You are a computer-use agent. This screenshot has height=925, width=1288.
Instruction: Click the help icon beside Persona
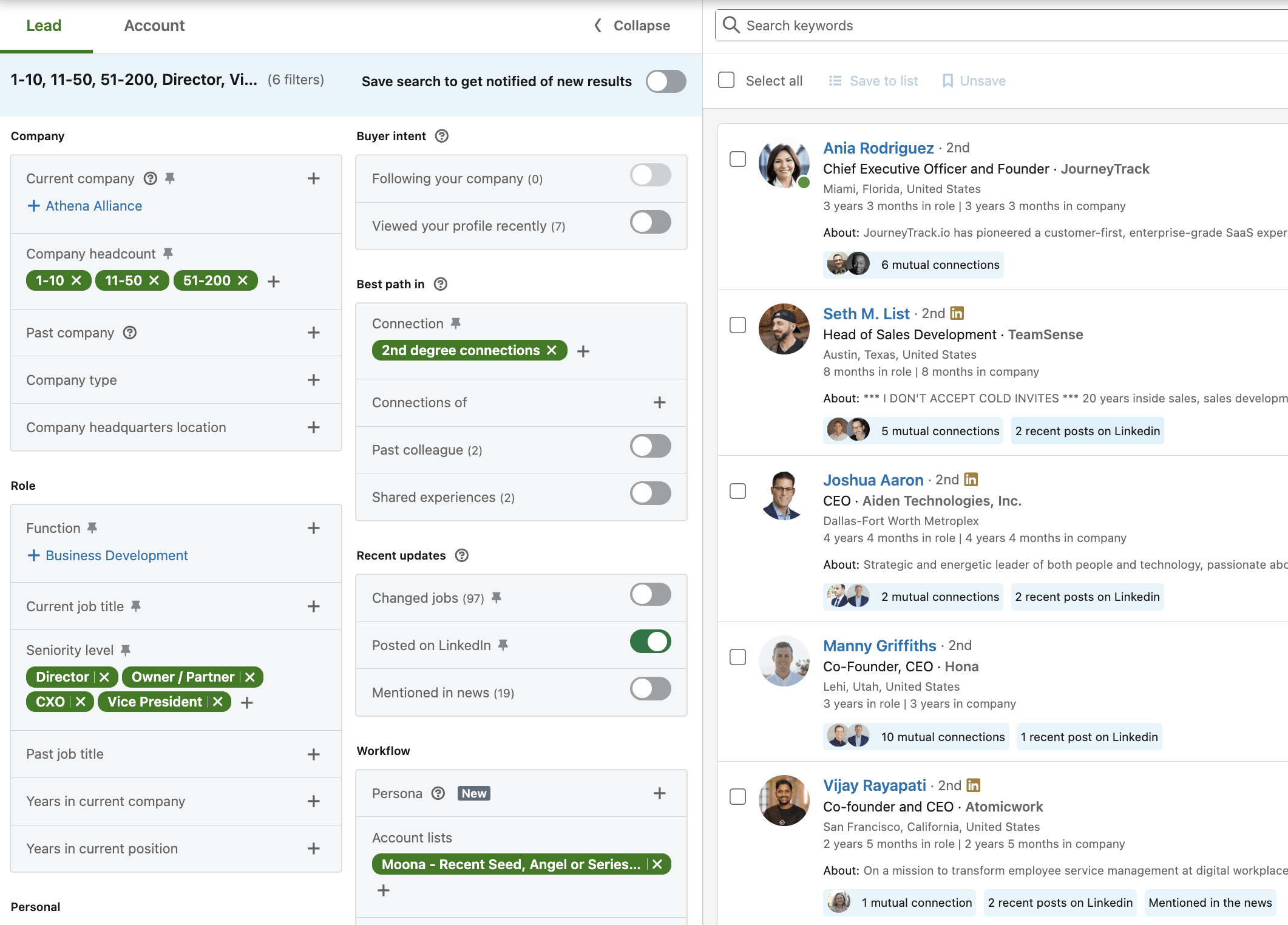click(x=438, y=793)
